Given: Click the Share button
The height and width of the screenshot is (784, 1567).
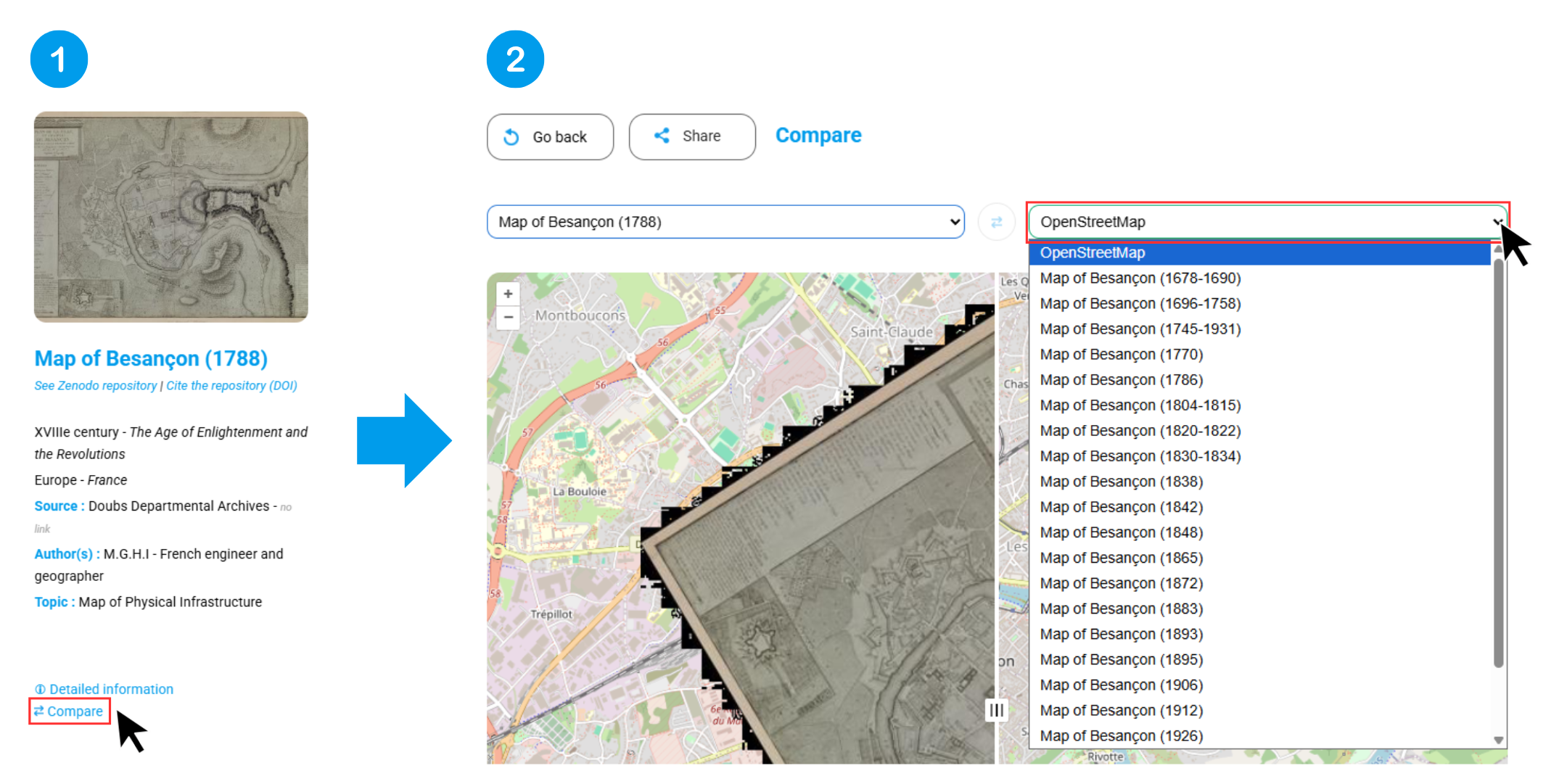Looking at the screenshot, I should pyautogui.click(x=691, y=136).
